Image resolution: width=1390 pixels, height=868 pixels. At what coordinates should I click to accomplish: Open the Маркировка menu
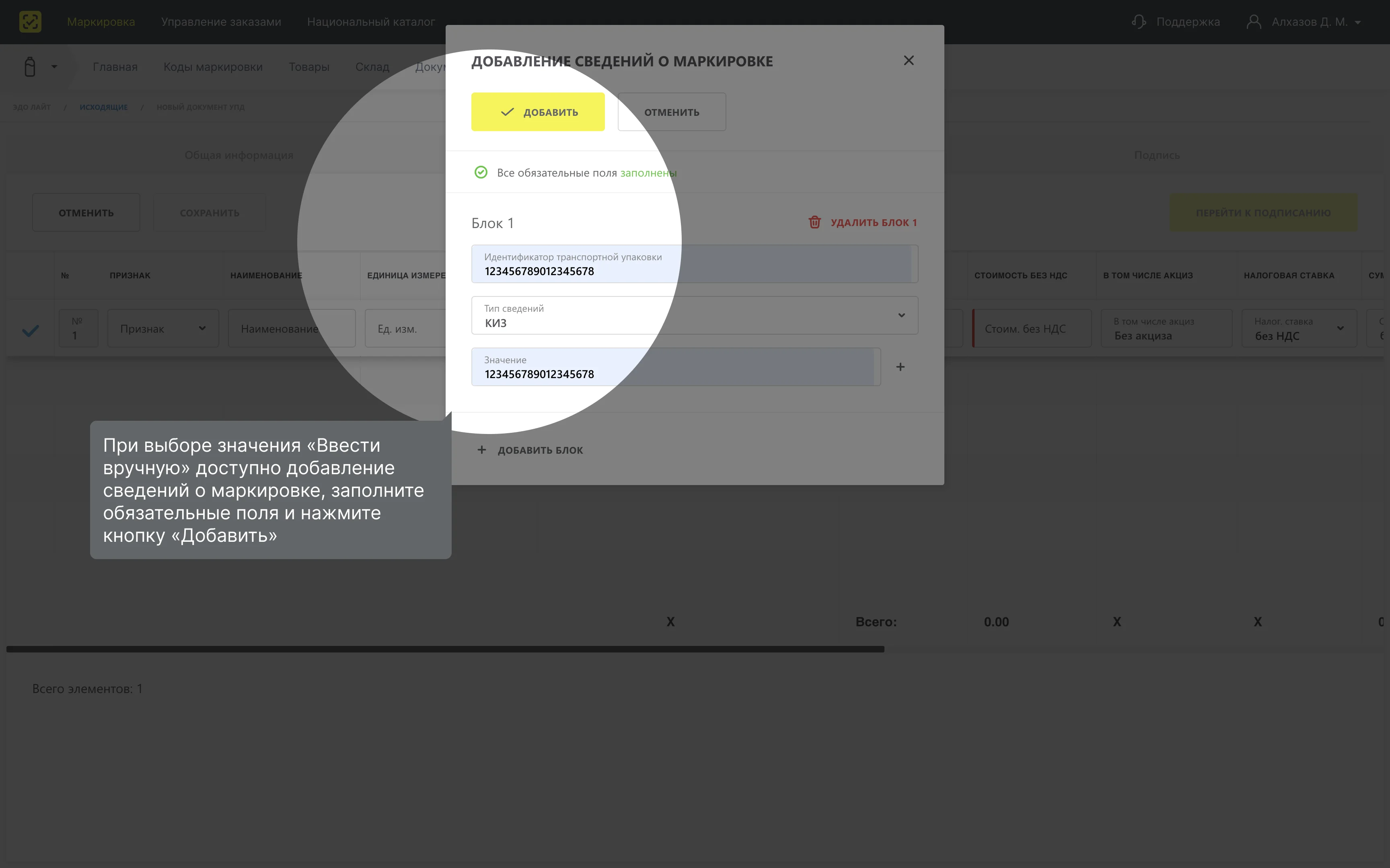point(101,22)
